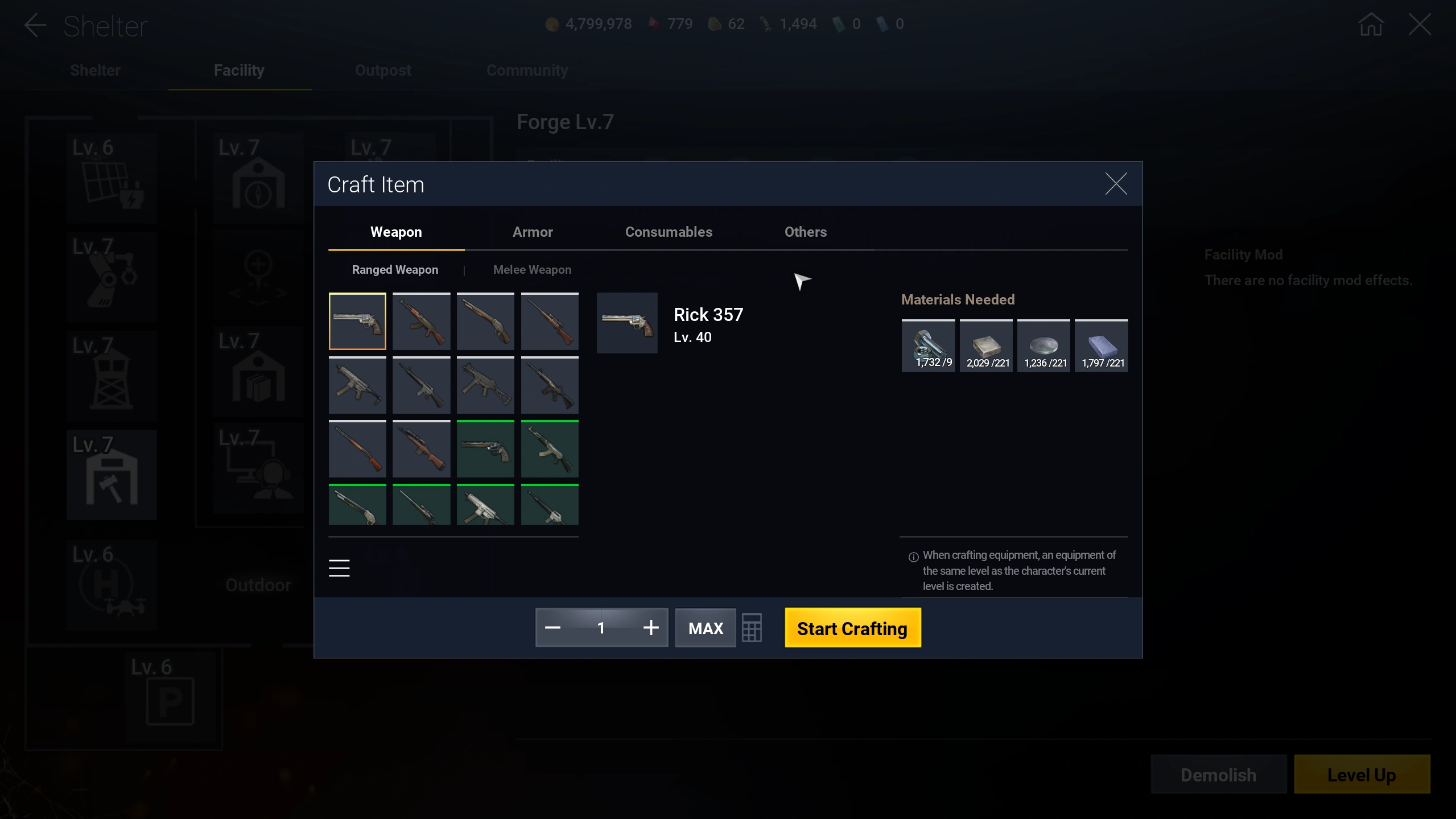Decrease the craft quantity with minus
Image resolution: width=1456 pixels, height=819 pixels.
tap(552, 628)
